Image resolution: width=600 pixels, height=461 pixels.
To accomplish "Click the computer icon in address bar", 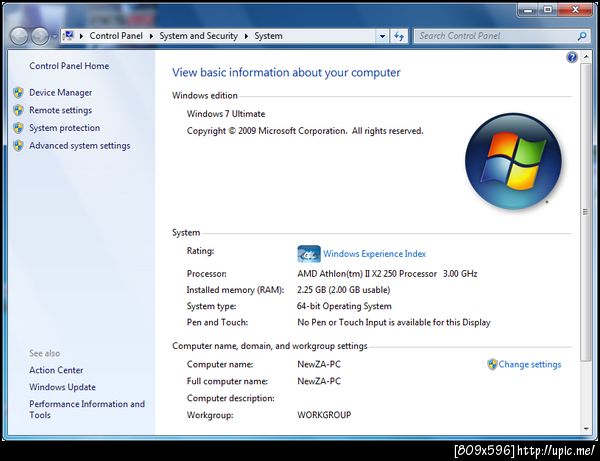I will [68, 36].
